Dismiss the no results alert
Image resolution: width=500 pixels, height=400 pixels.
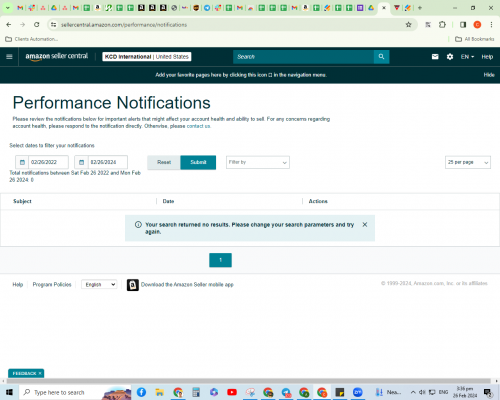(x=365, y=225)
